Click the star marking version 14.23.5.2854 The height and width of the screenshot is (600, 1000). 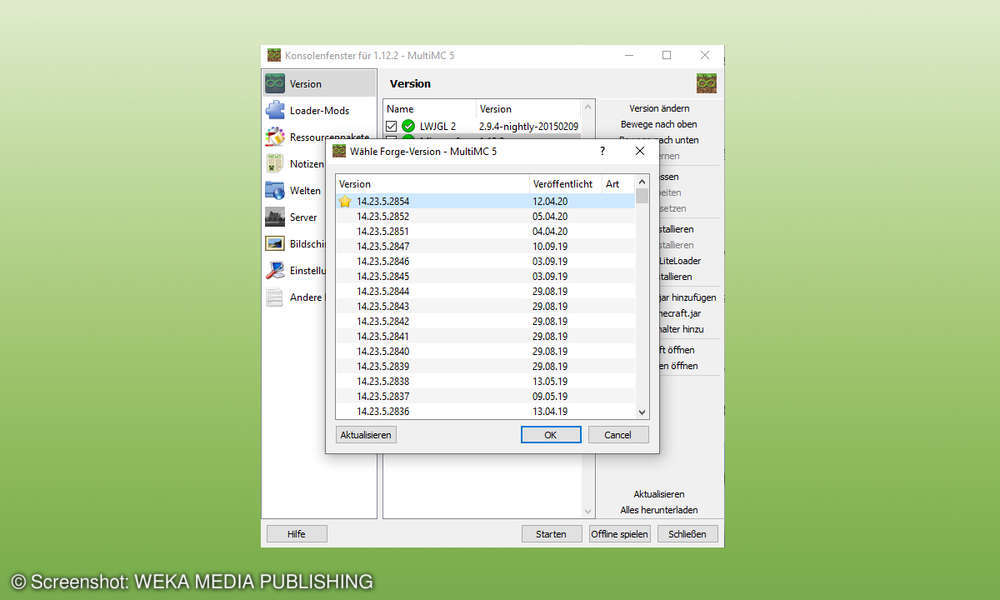click(x=344, y=201)
